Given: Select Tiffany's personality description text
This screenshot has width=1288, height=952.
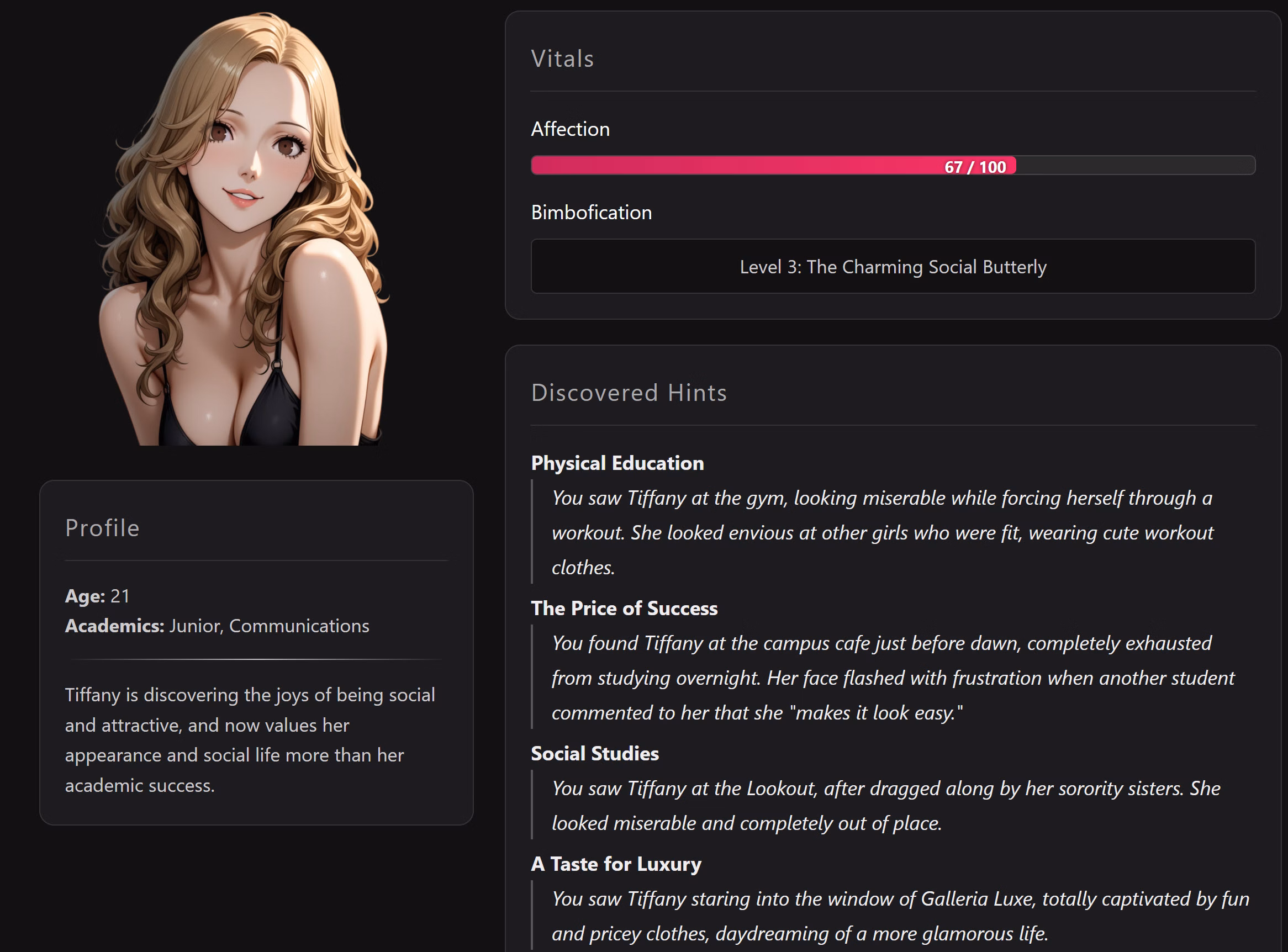Looking at the screenshot, I should pyautogui.click(x=248, y=739).
